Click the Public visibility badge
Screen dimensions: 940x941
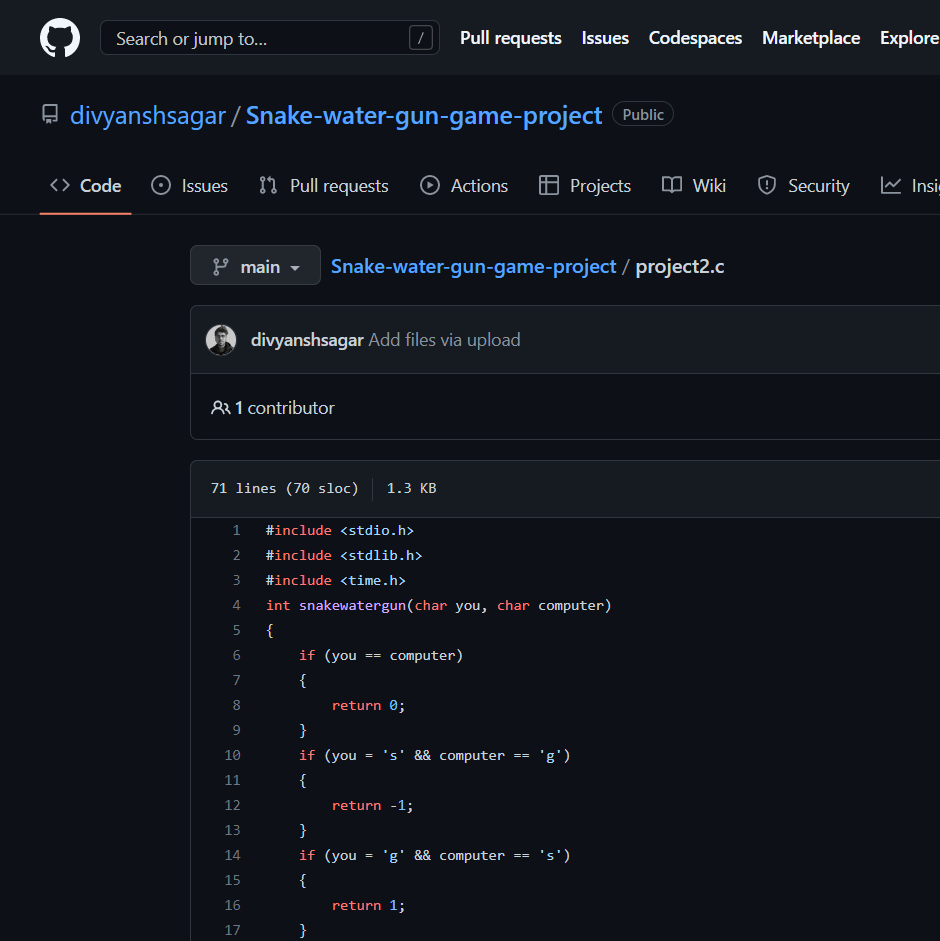pos(643,114)
